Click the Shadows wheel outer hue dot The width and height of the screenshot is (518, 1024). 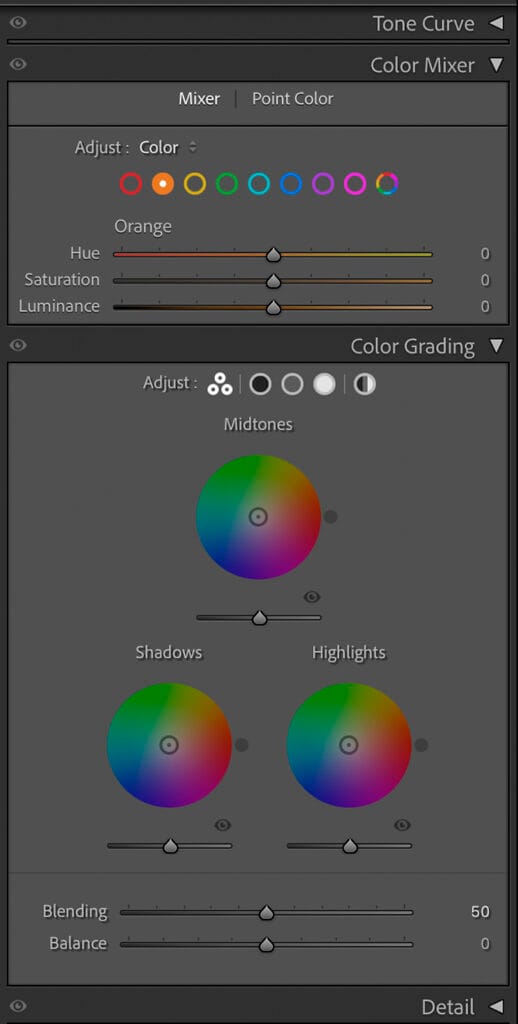pyautogui.click(x=242, y=744)
